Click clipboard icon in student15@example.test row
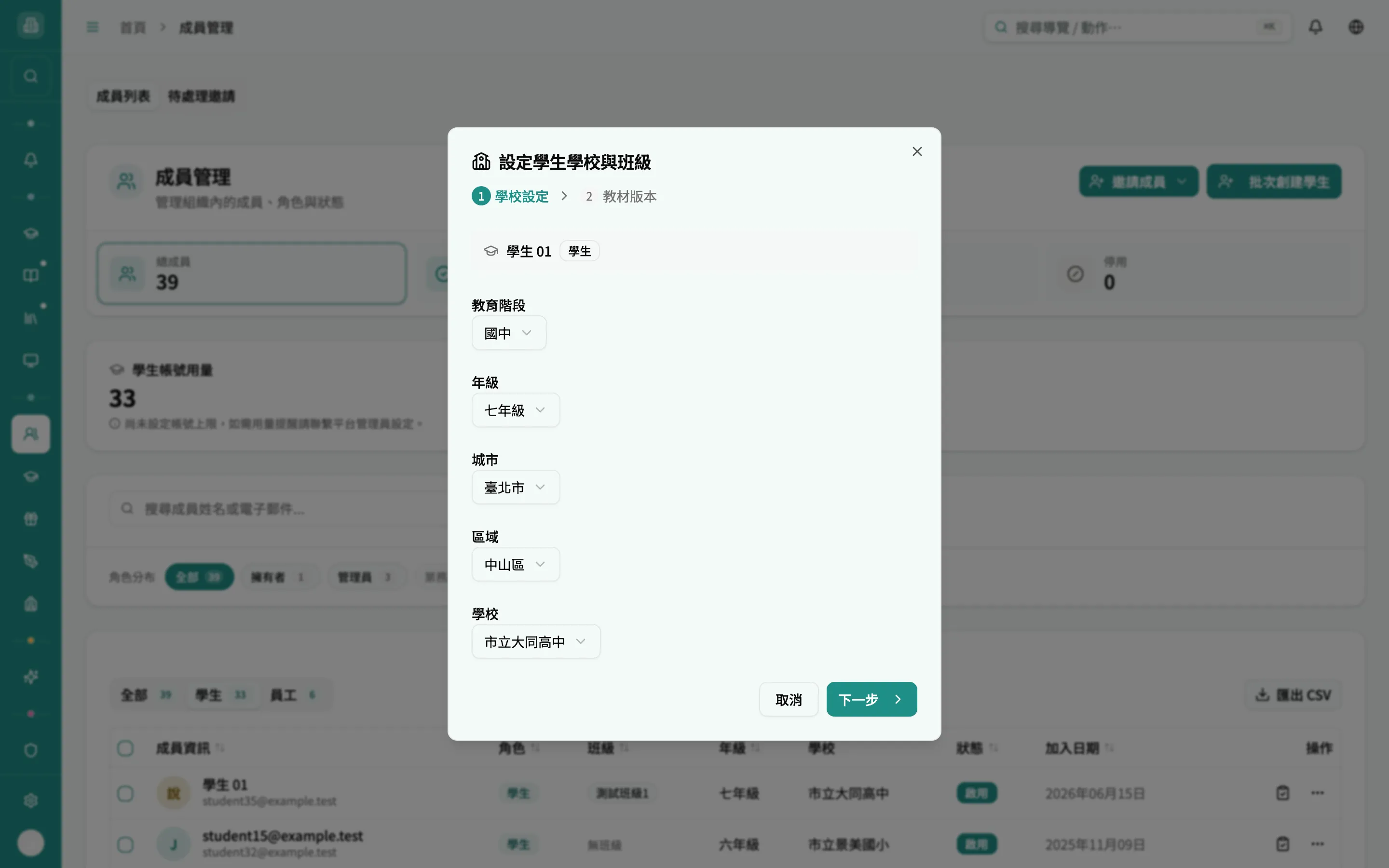 [1283, 844]
